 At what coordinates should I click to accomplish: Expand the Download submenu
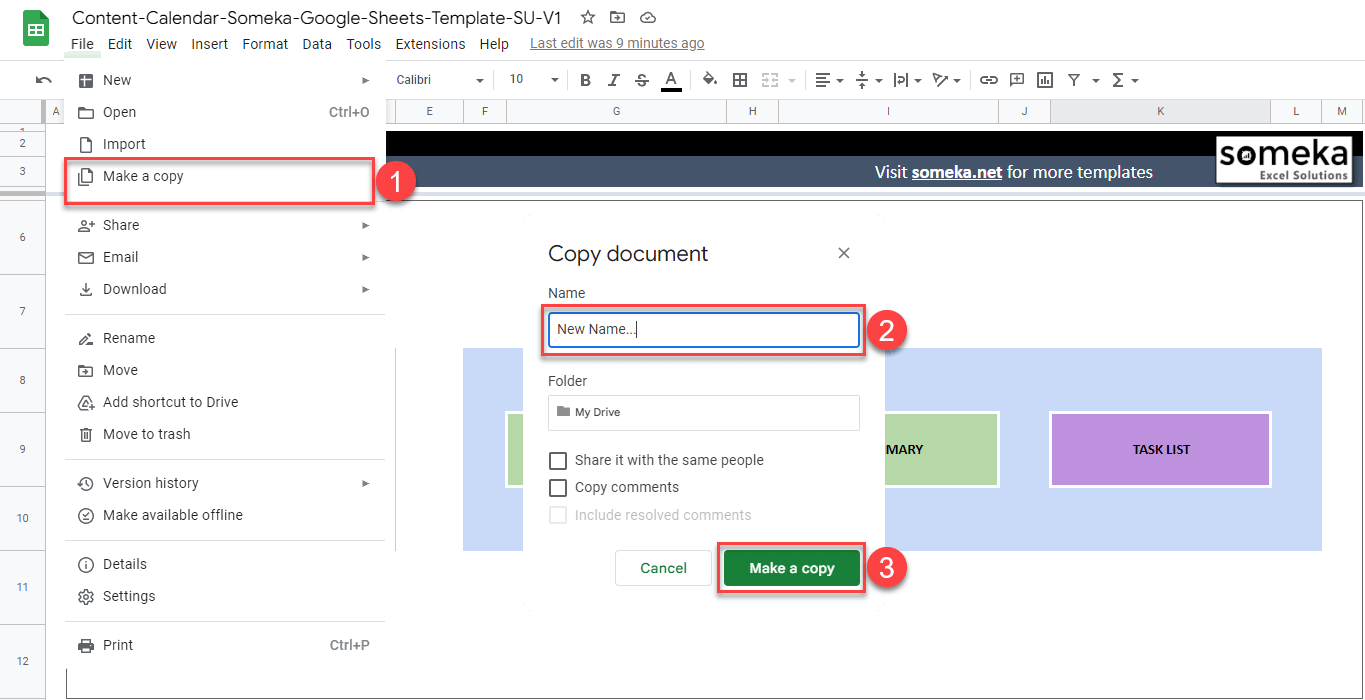[x=225, y=289]
